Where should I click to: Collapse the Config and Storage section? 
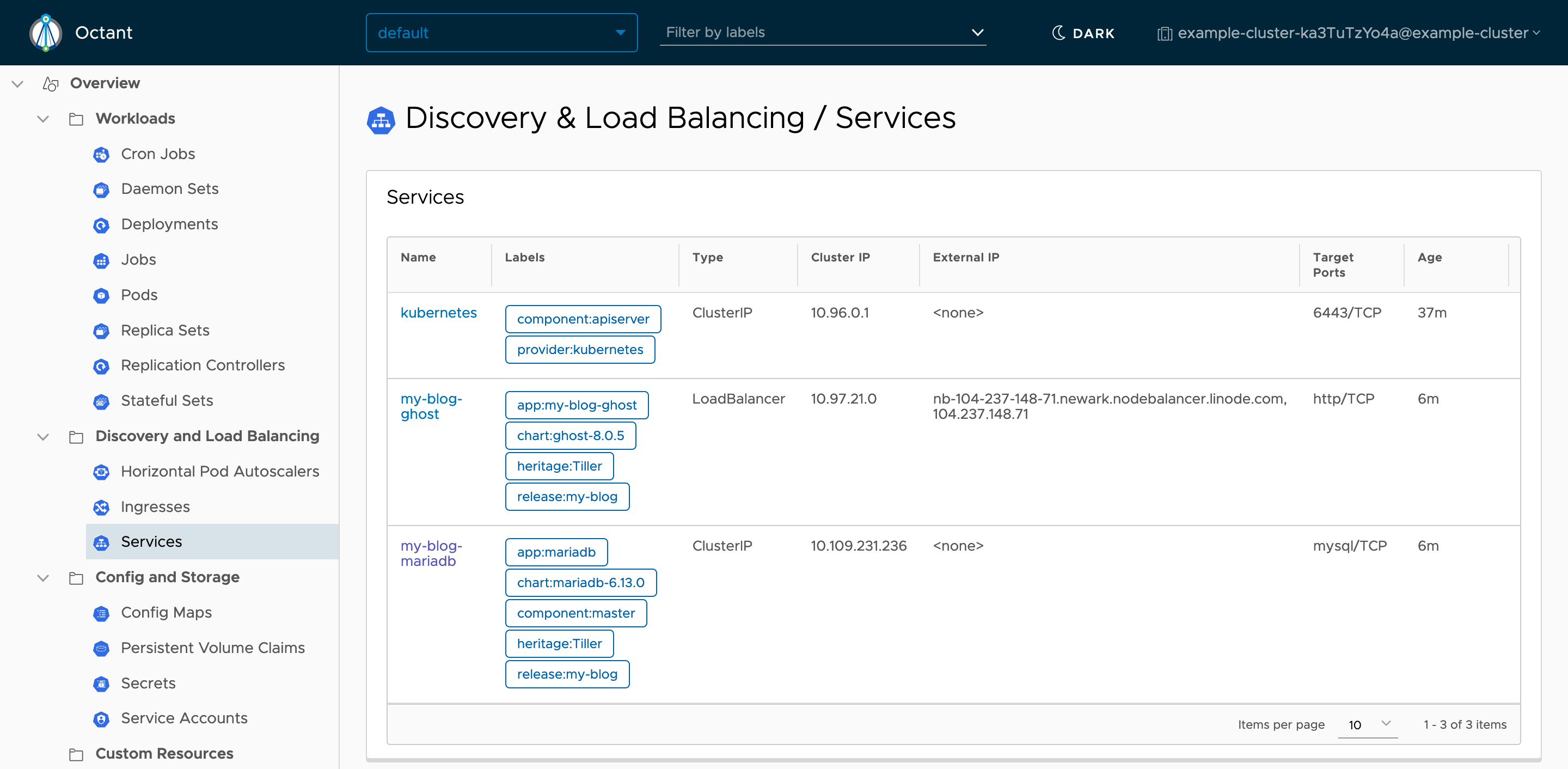42,577
